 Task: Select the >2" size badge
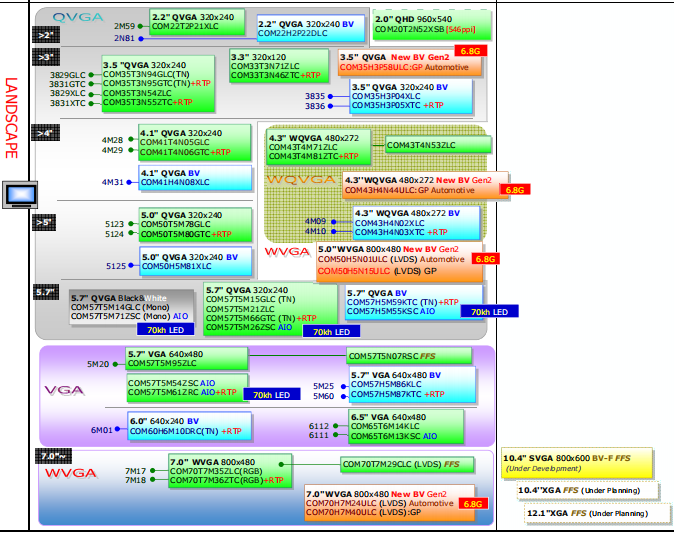click(x=46, y=35)
